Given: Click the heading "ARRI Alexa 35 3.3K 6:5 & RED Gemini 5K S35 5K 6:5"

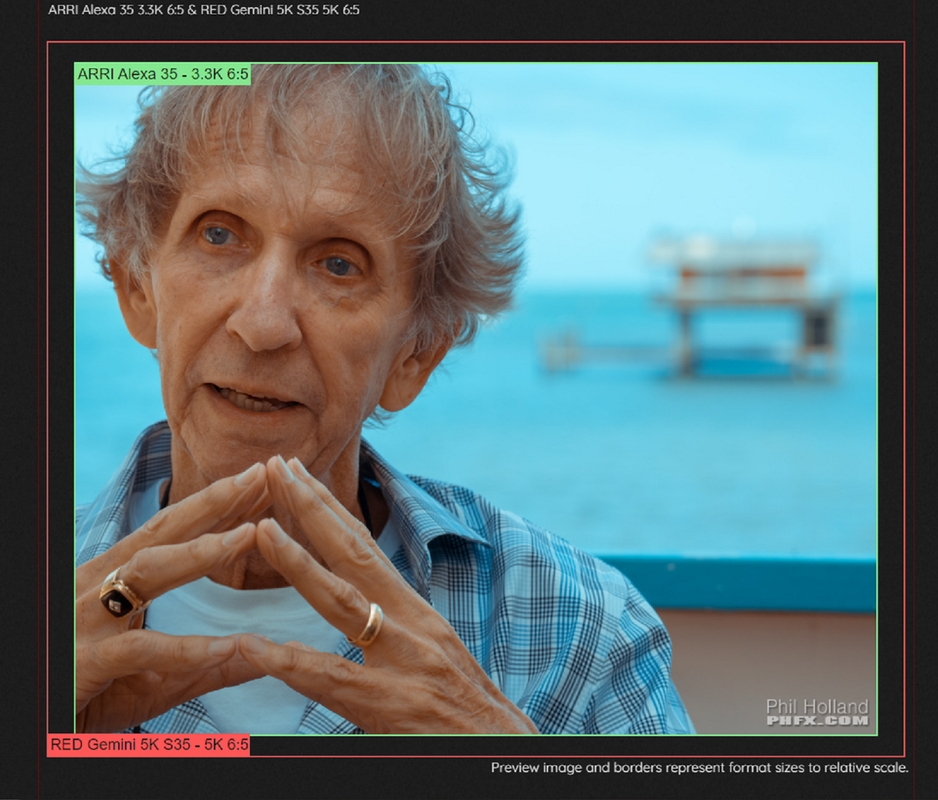Looking at the screenshot, I should point(204,10).
